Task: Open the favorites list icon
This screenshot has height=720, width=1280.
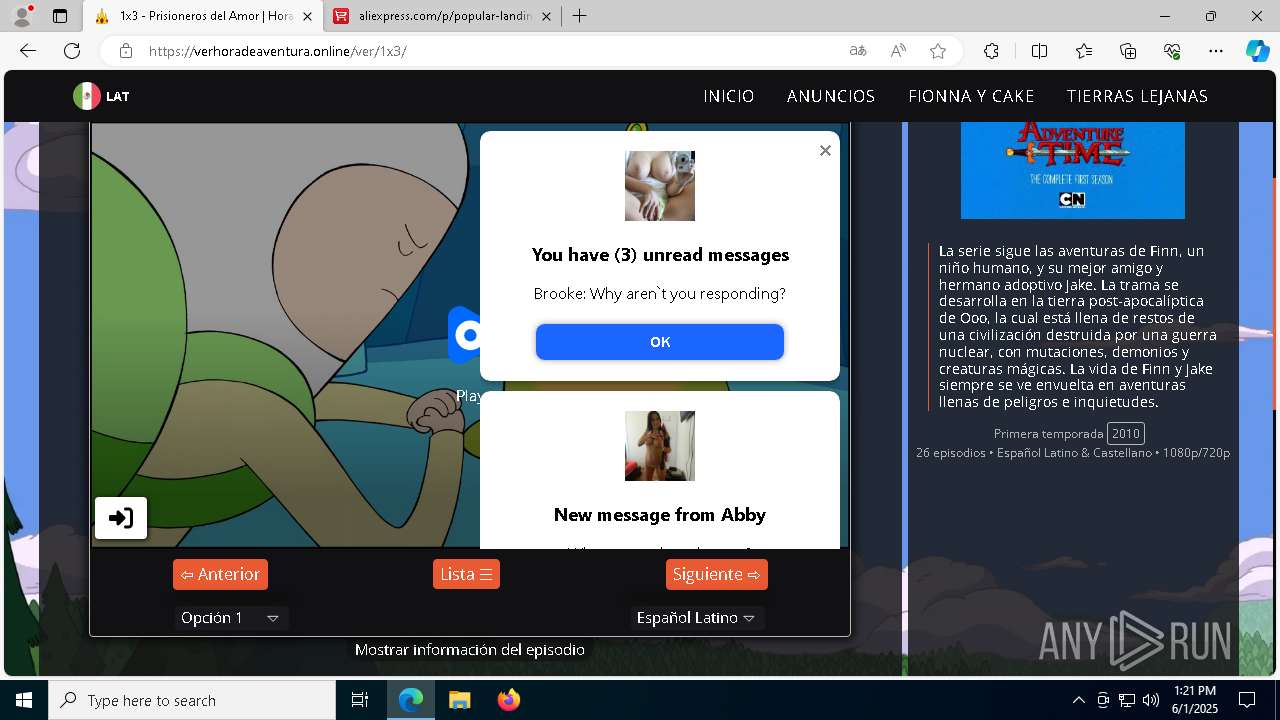Action: pyautogui.click(x=1084, y=51)
